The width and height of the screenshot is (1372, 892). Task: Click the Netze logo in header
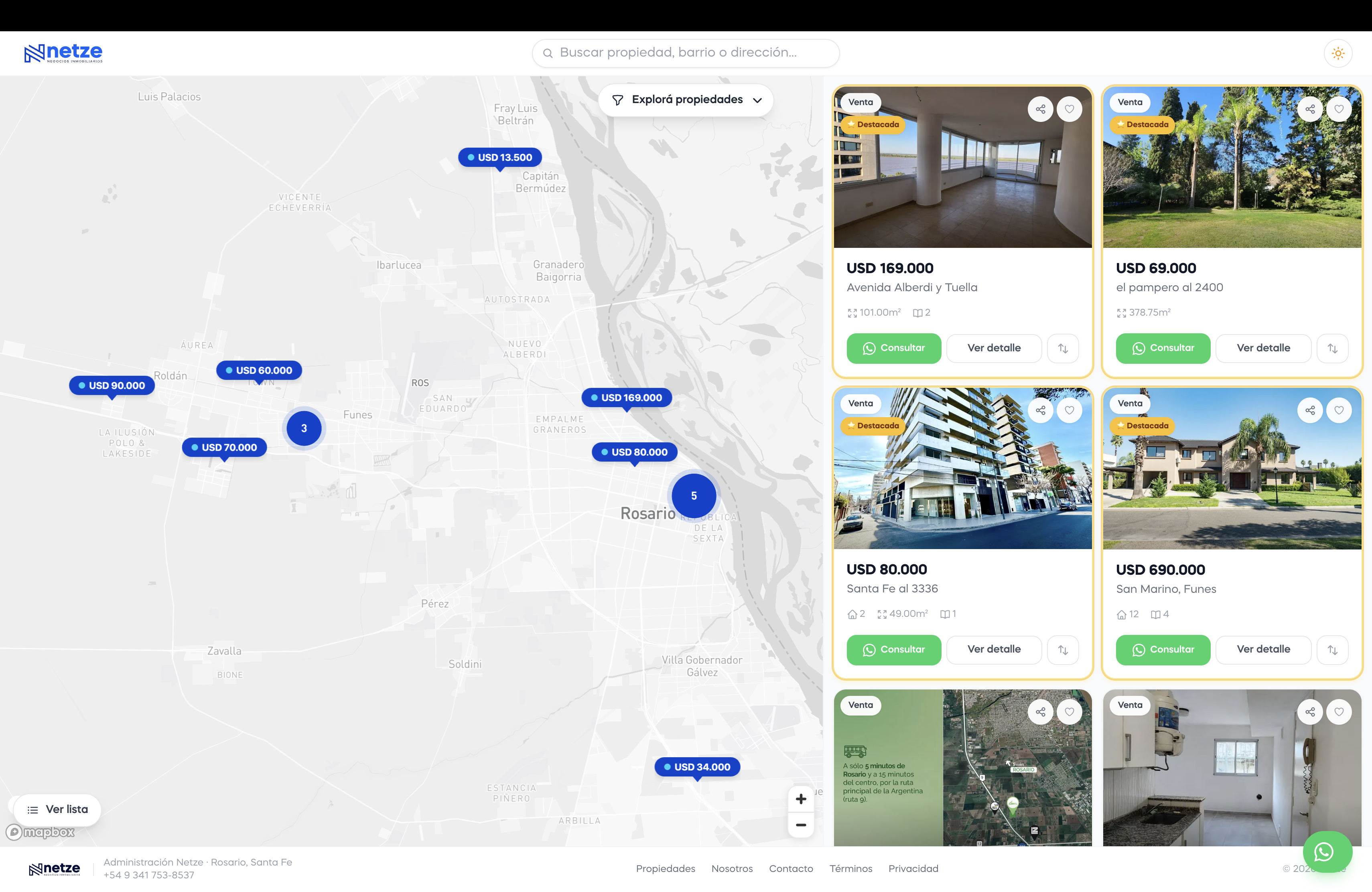[x=63, y=53]
